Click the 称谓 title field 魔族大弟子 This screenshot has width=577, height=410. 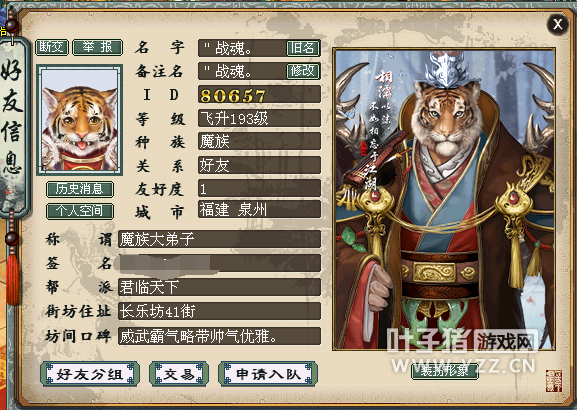click(219, 239)
